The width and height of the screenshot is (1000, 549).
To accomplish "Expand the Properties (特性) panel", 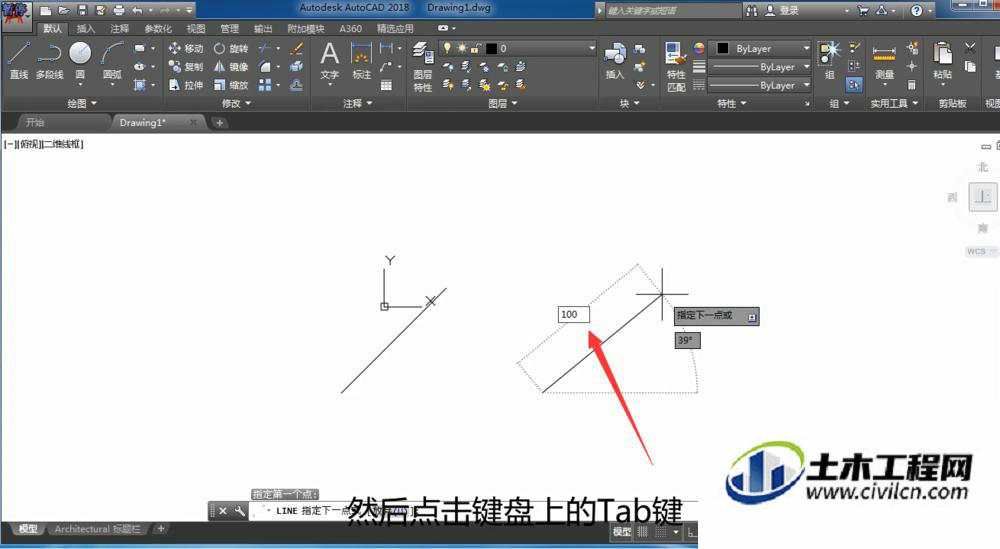I will [x=731, y=103].
